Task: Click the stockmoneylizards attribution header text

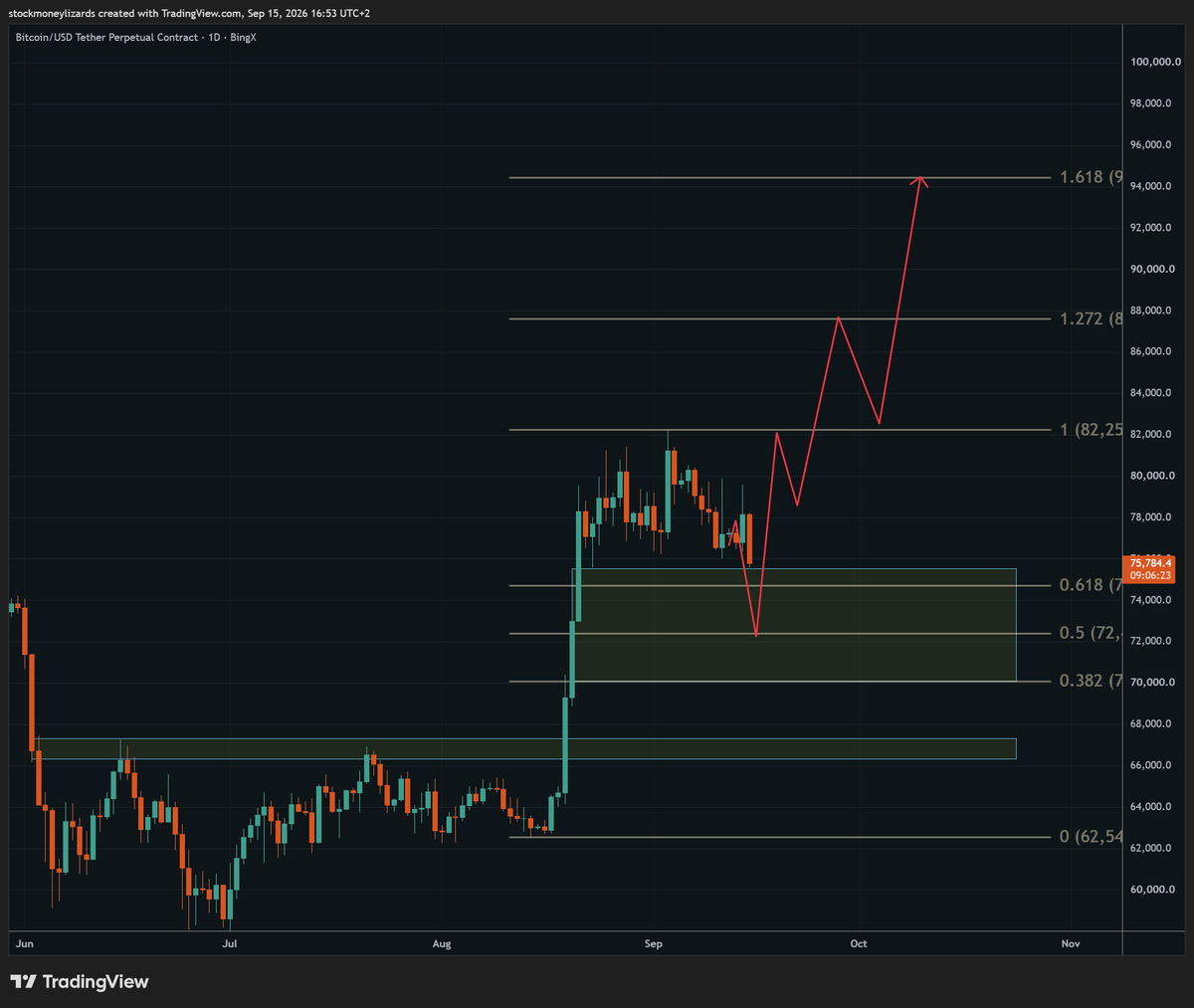Action: point(189,13)
